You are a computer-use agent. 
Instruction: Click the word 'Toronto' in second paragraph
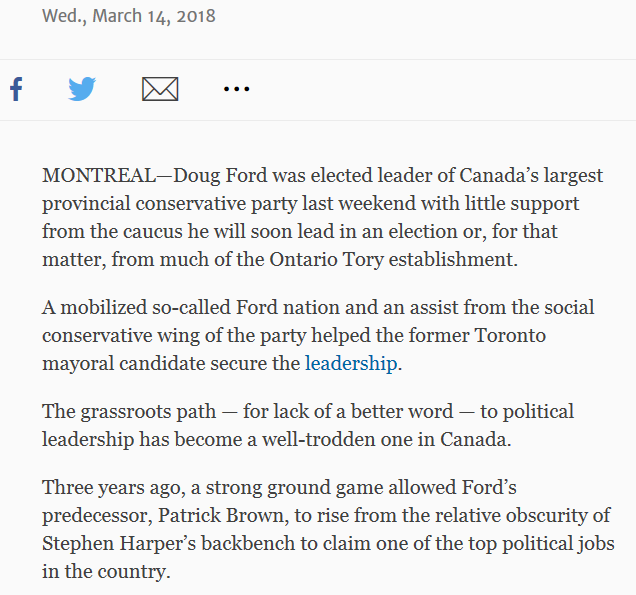[x=510, y=335]
